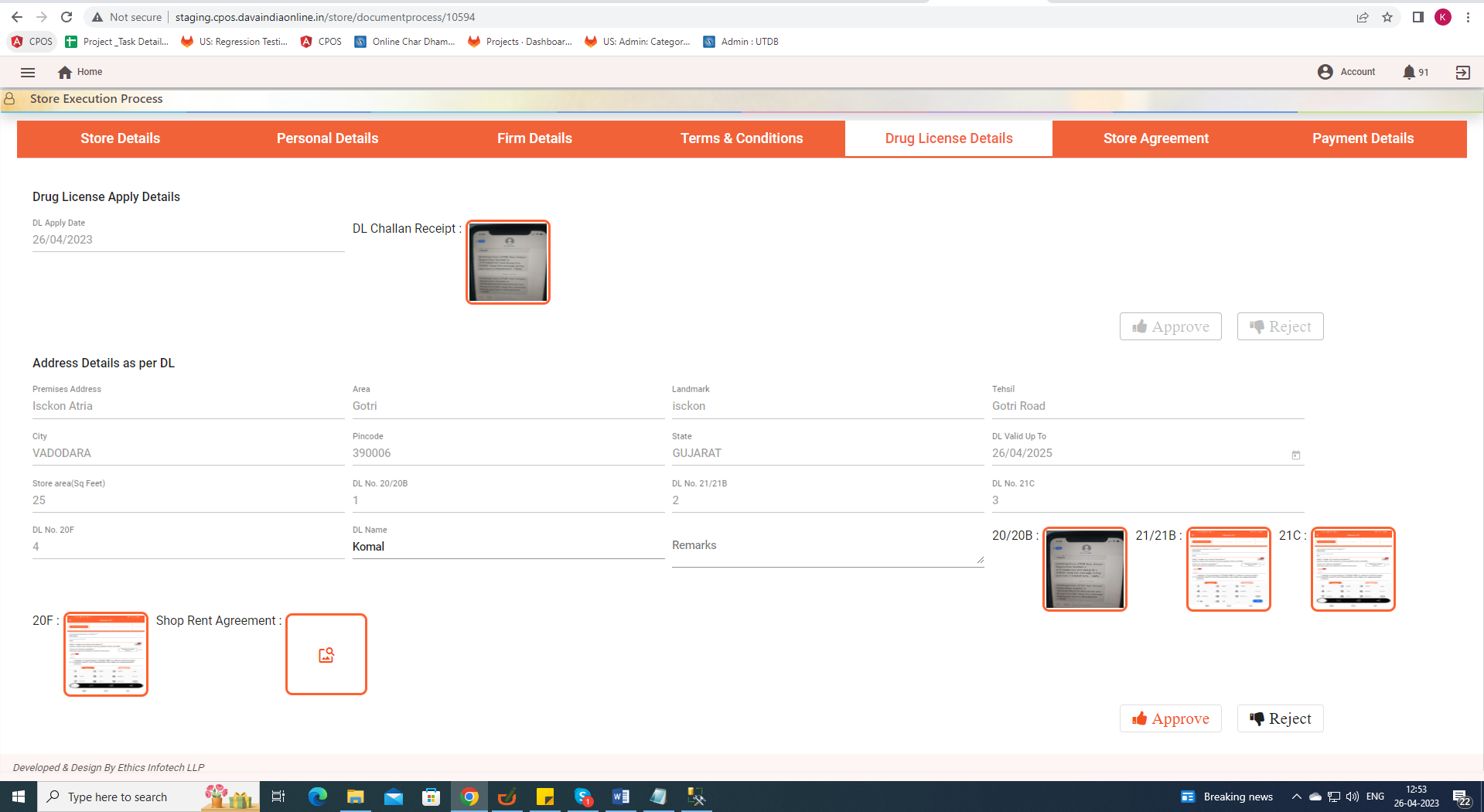The height and width of the screenshot is (812, 1484).
Task: Approve the address details section
Action: [x=1170, y=718]
